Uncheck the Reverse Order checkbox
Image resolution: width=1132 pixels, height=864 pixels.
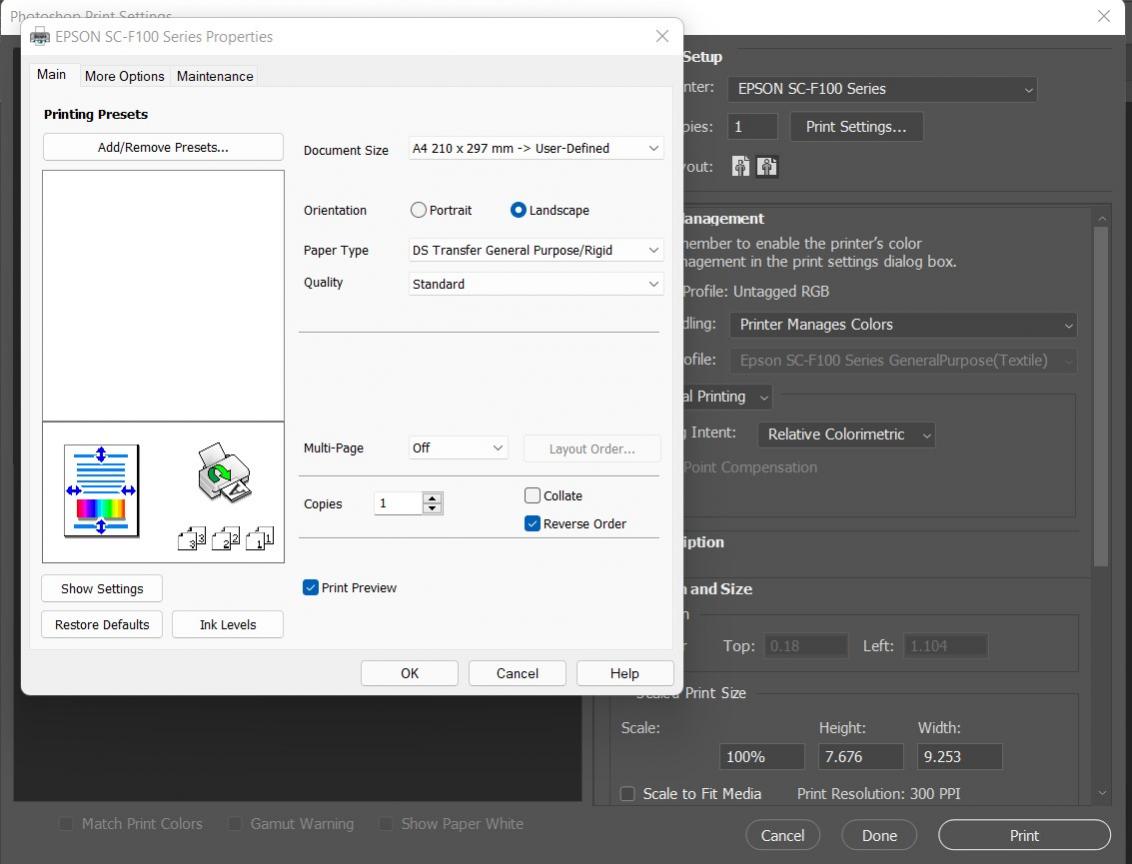[x=532, y=523]
